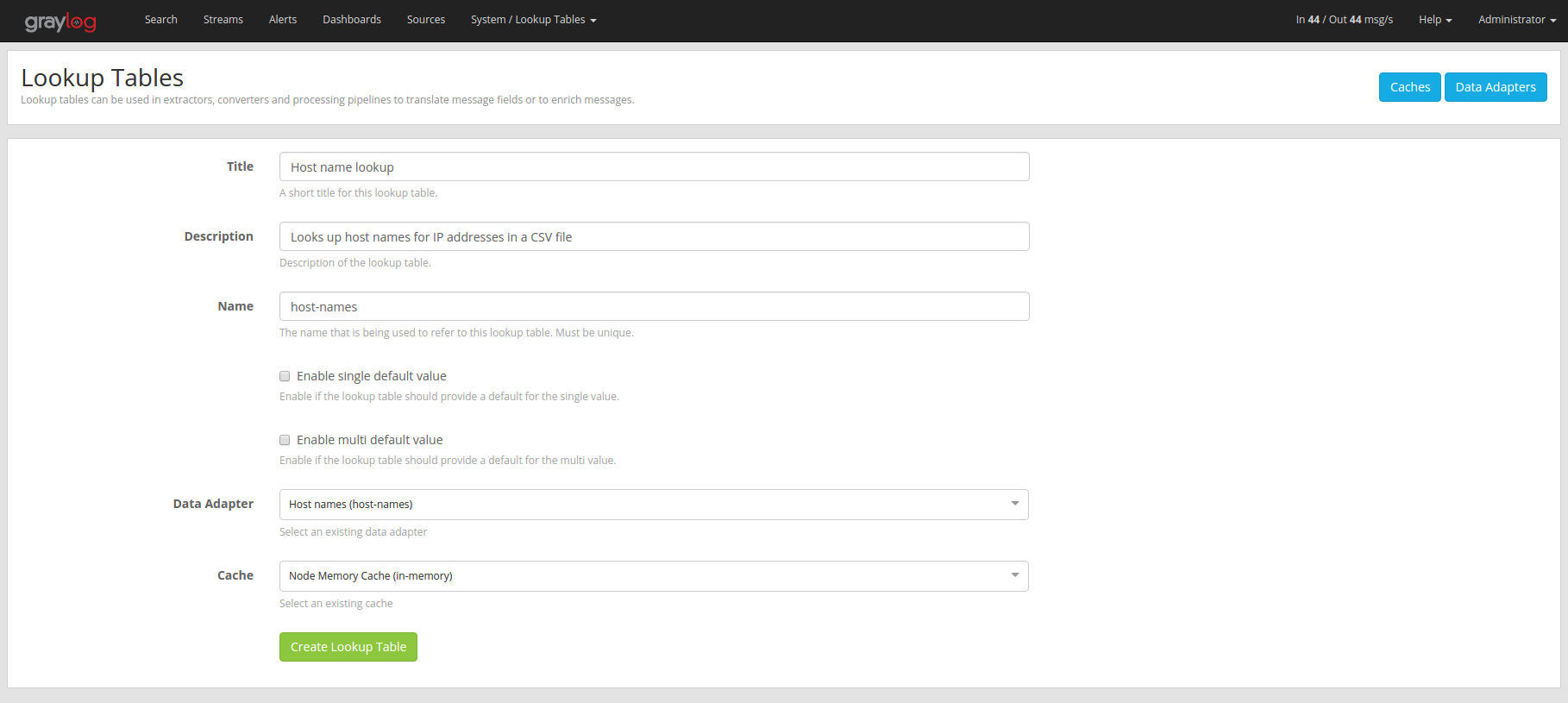This screenshot has height=703, width=1568.
Task: Open the Data Adapters page
Action: tap(1495, 87)
